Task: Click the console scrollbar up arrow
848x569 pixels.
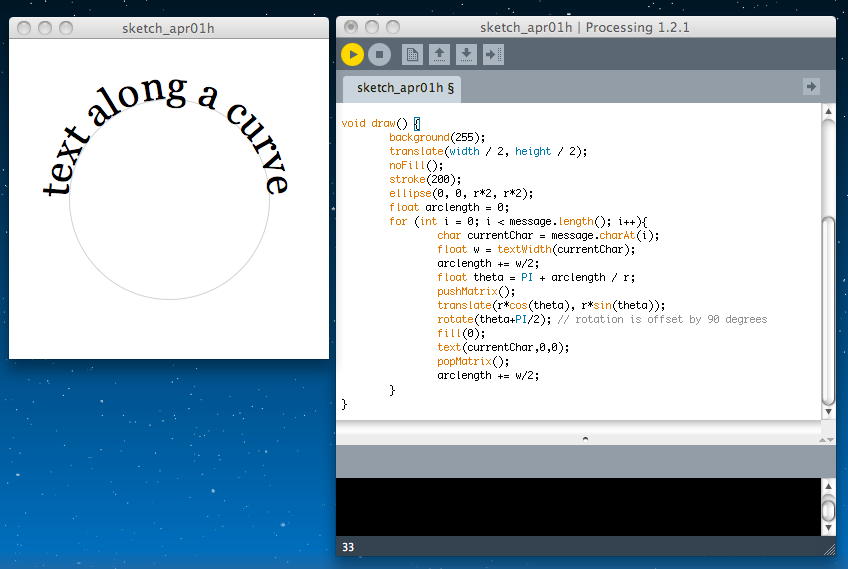Action: coord(828,486)
